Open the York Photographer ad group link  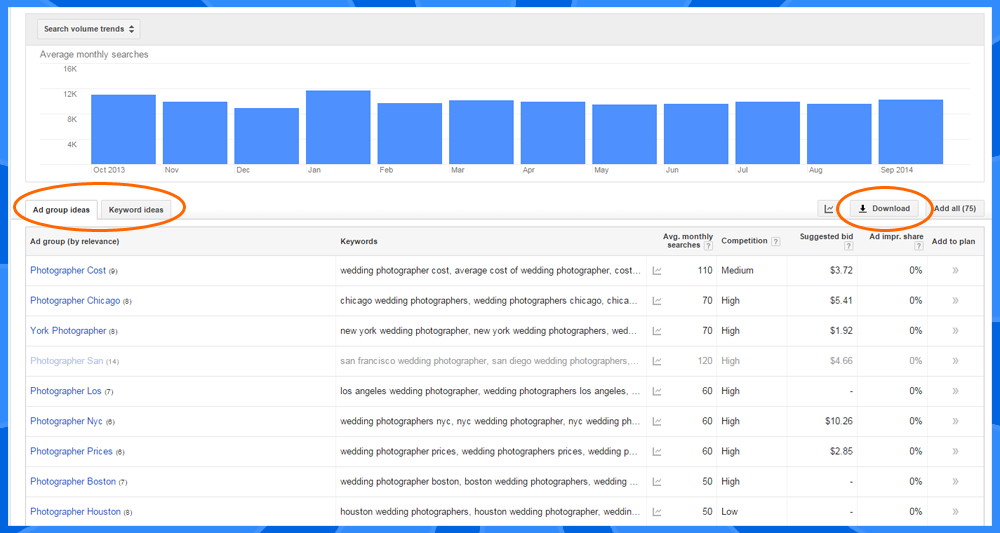(x=68, y=331)
